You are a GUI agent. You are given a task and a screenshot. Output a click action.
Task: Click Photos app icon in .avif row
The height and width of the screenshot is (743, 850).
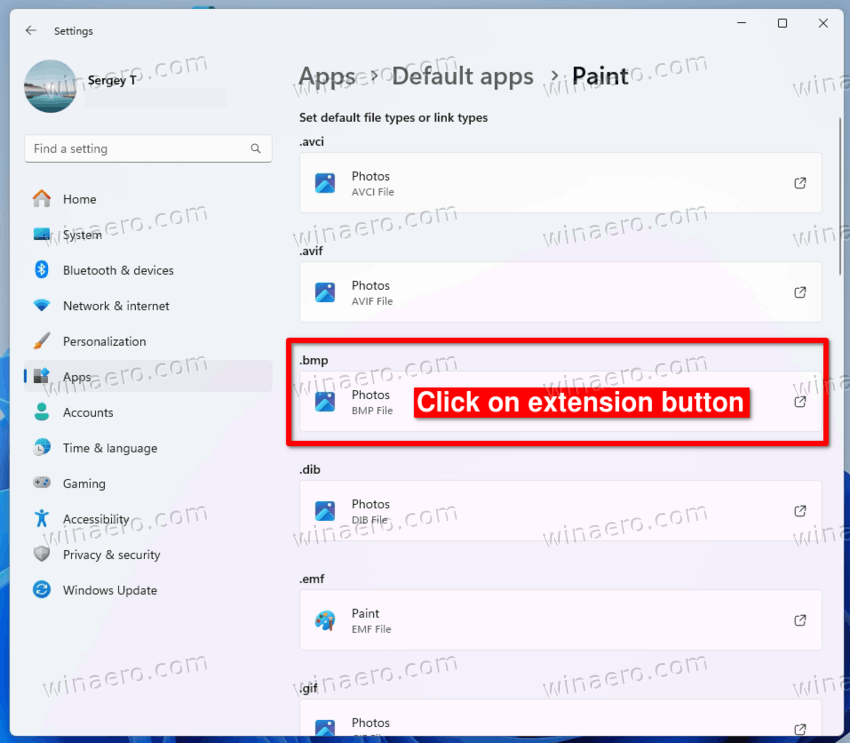325,293
